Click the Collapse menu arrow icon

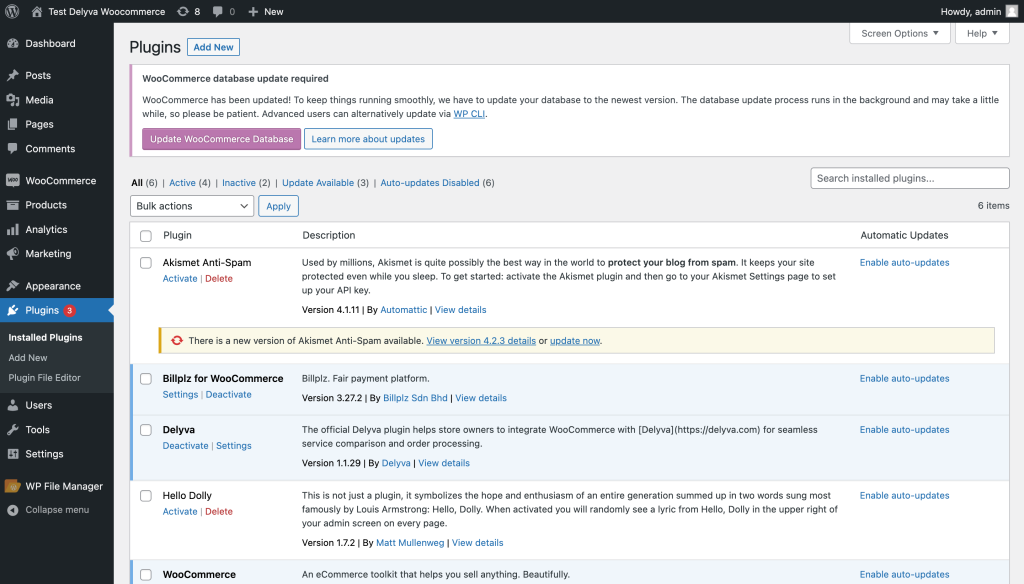12,510
